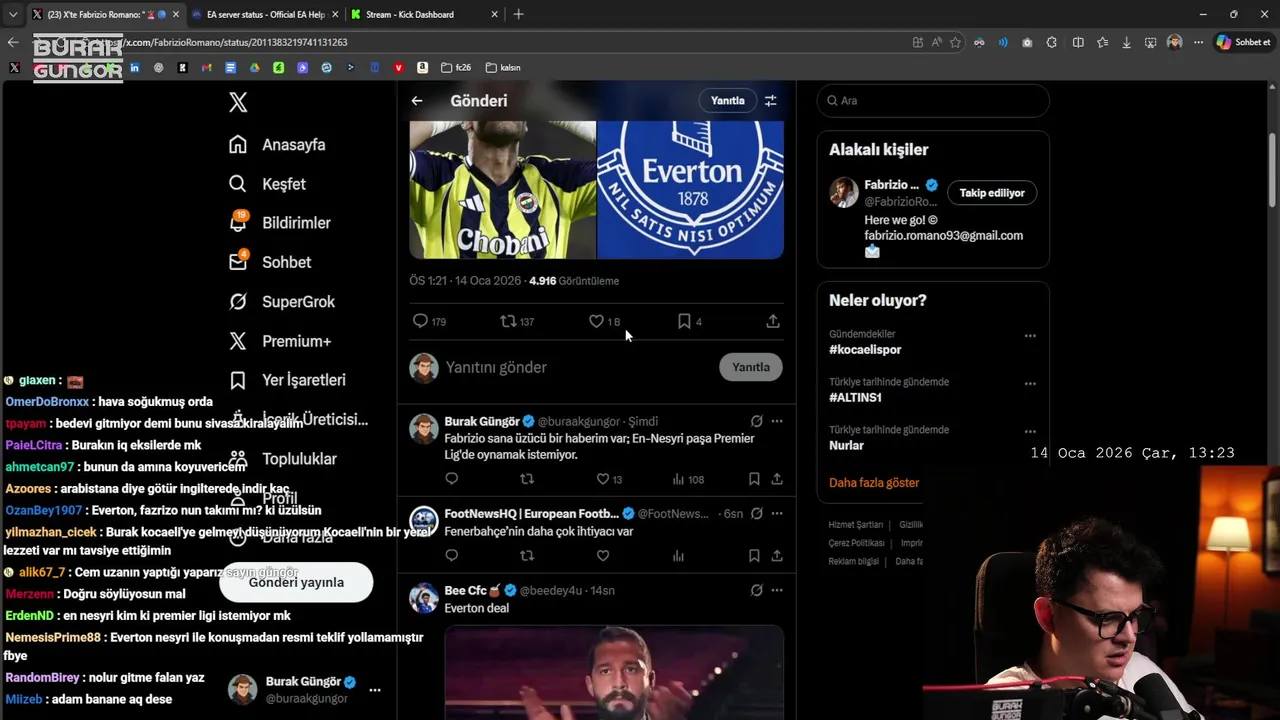Open the Nurlar trending topic
This screenshot has height=720, width=1280.
click(x=846, y=446)
